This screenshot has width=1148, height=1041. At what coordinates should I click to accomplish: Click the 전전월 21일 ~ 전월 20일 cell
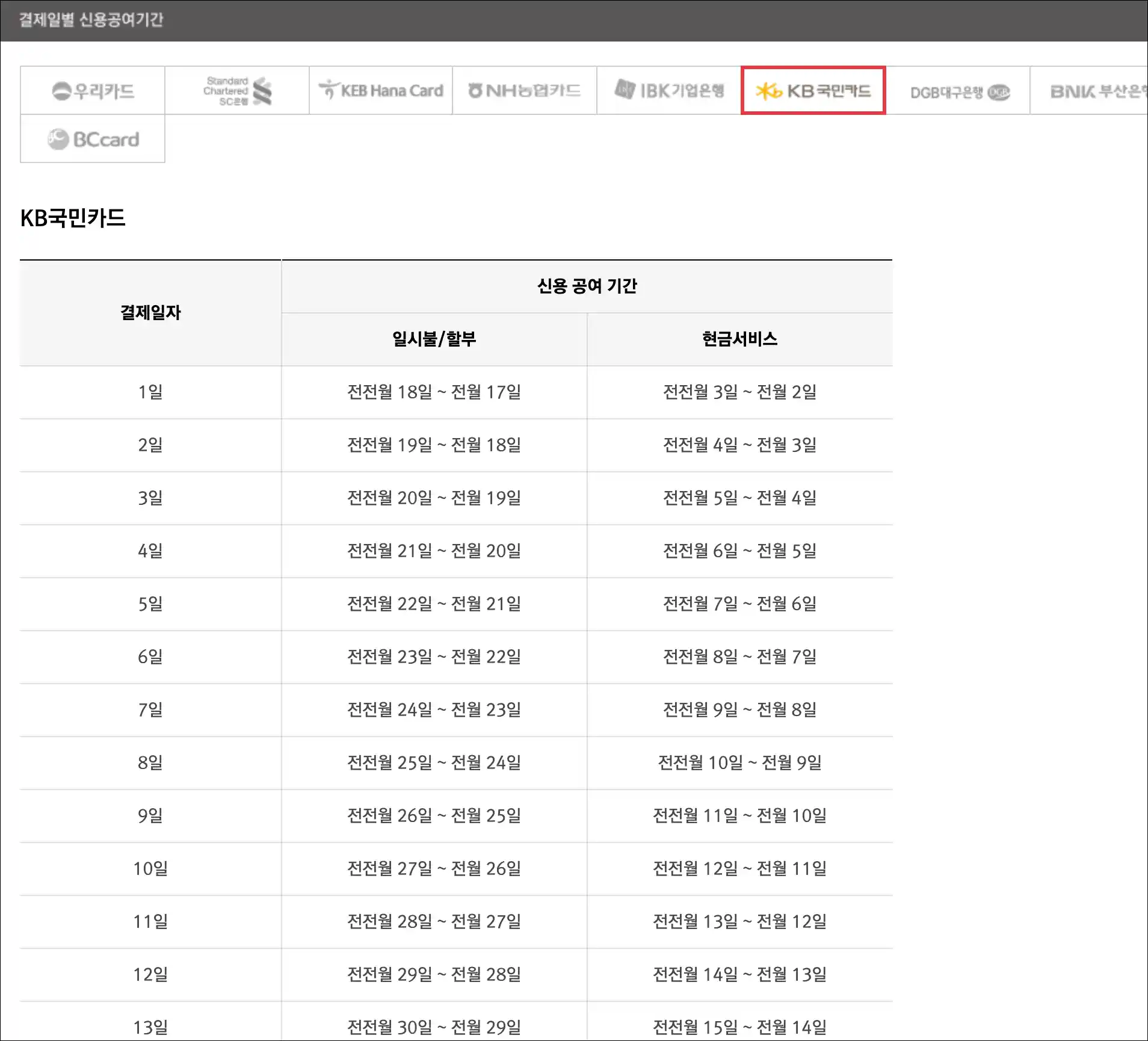point(434,551)
